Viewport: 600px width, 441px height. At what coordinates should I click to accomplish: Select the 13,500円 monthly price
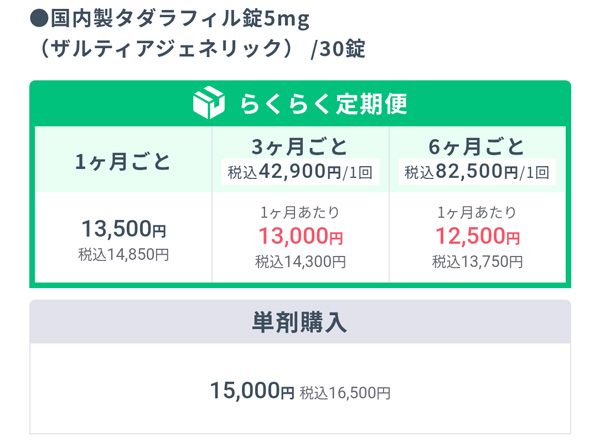click(124, 229)
